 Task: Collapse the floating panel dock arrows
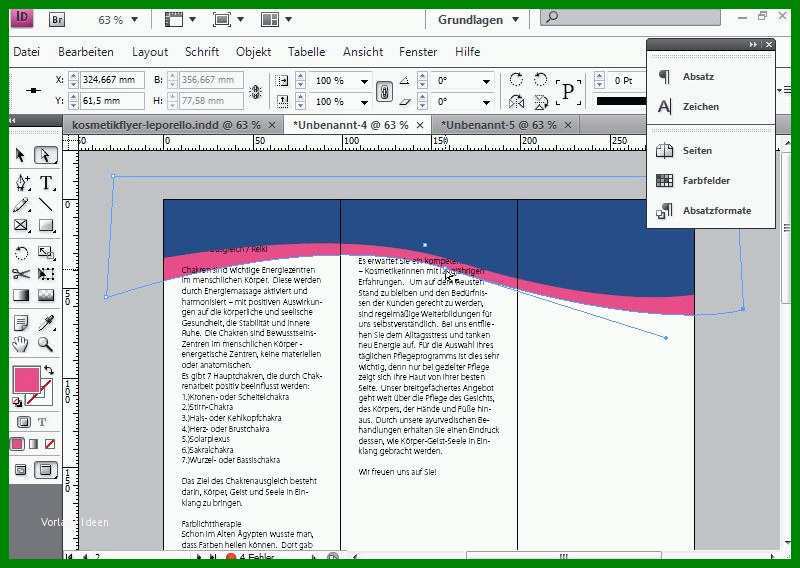[753, 45]
